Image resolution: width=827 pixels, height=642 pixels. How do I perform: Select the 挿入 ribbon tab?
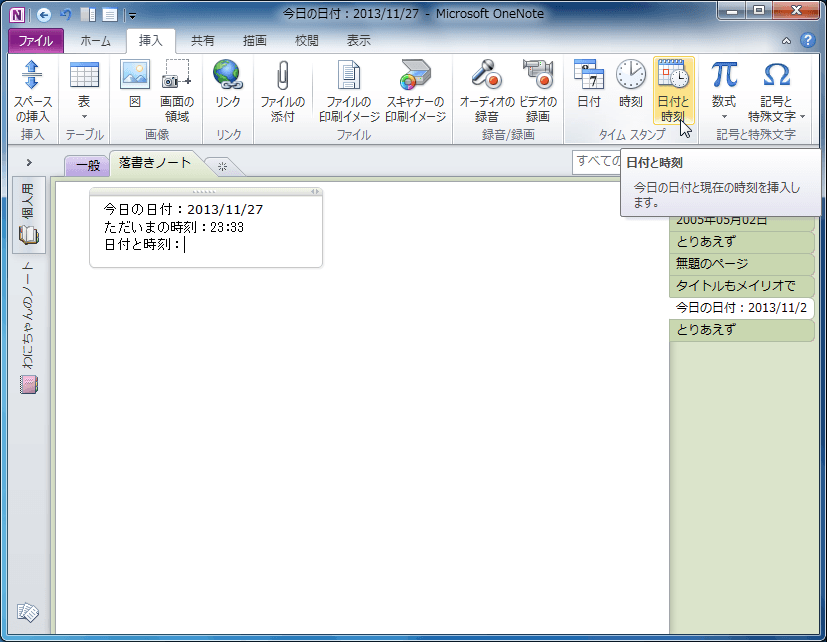(x=150, y=41)
